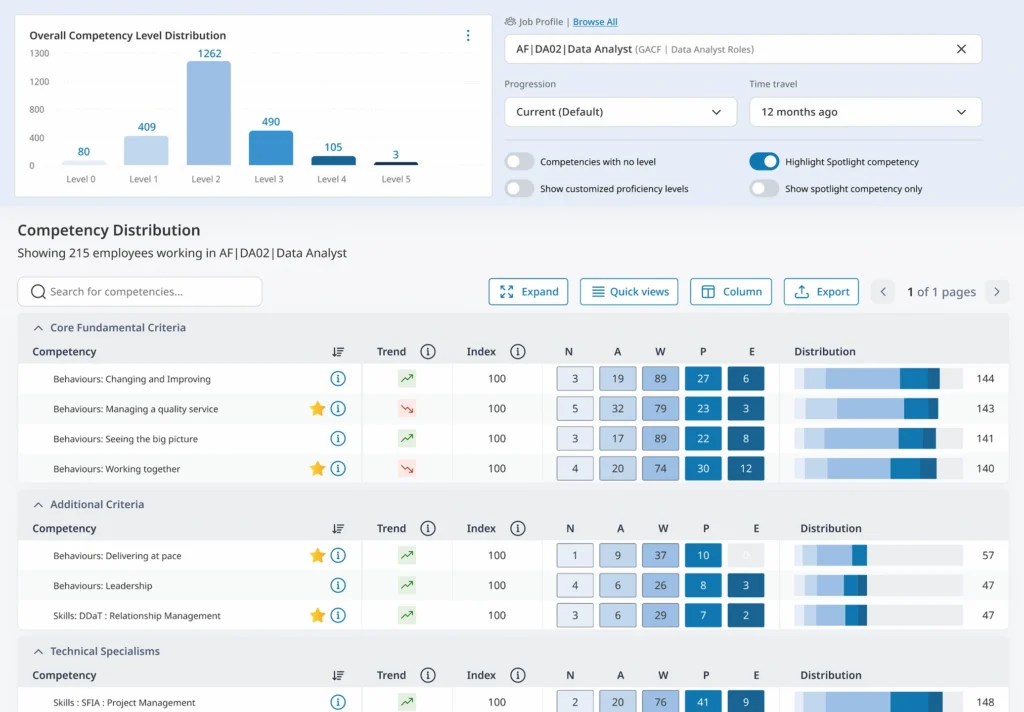1024x712 pixels.
Task: Sort competencies in Additional Criteria section
Action: pos(338,528)
